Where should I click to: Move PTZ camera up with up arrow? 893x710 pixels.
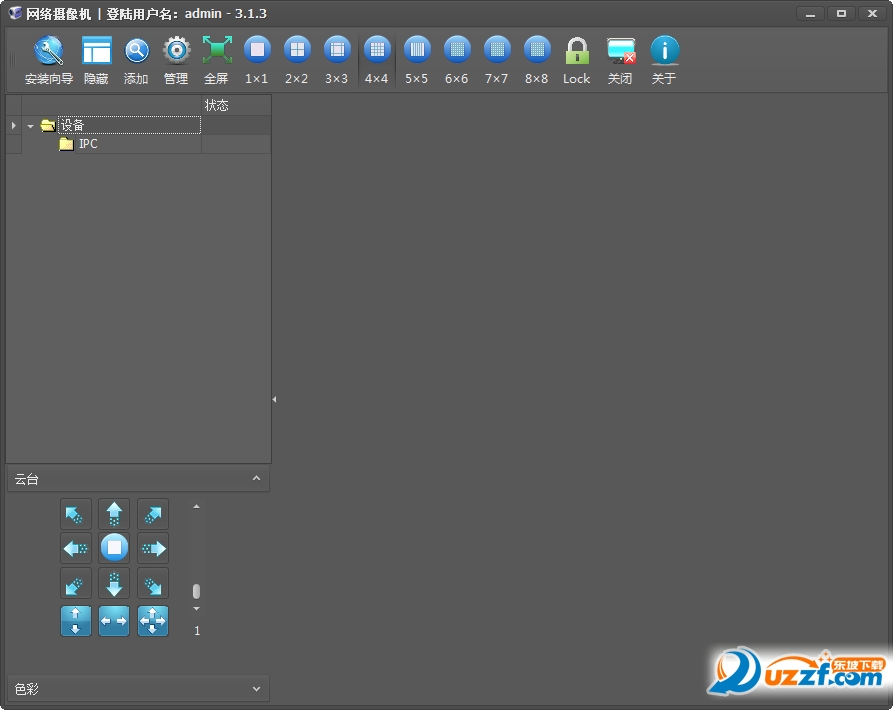[x=114, y=514]
